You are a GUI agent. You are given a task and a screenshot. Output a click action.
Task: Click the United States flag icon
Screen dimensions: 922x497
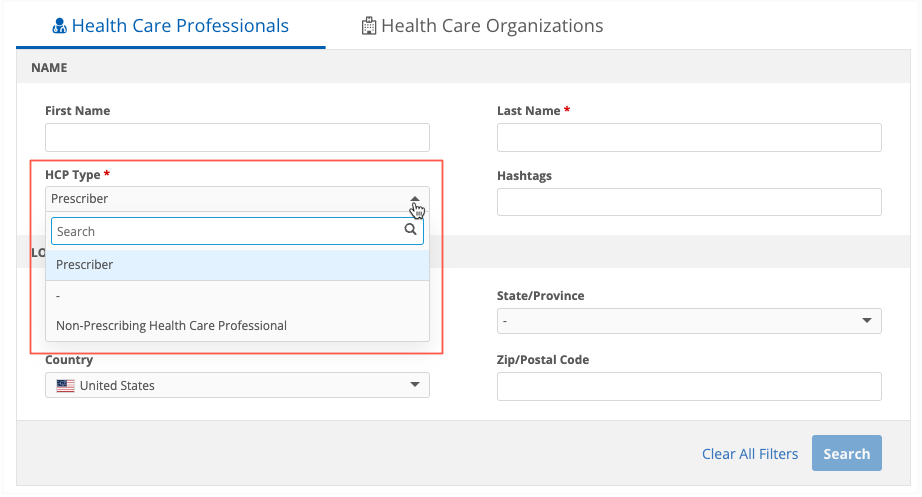pos(66,386)
